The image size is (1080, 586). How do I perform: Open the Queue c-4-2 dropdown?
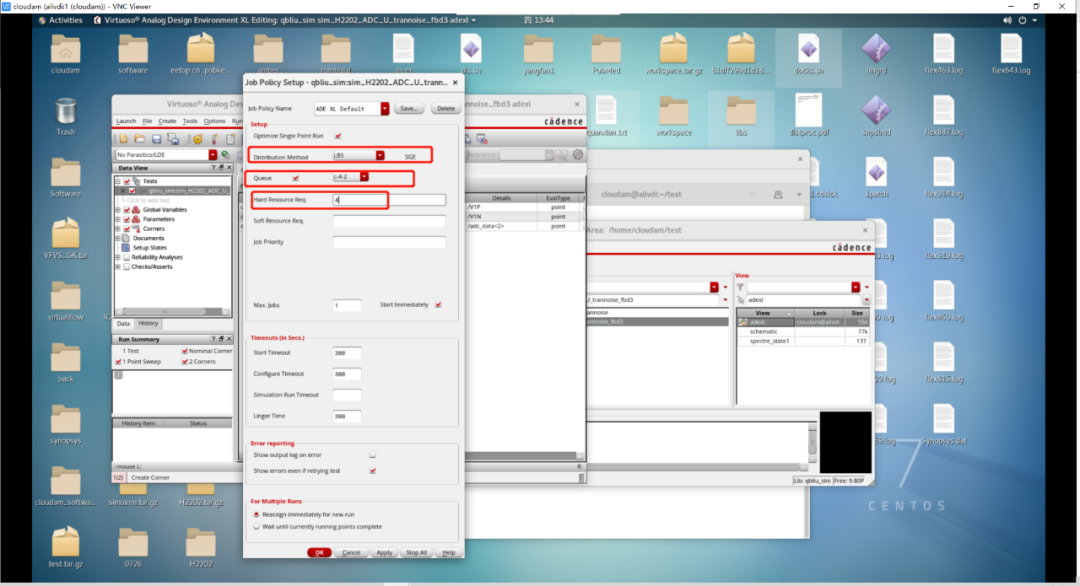(364, 177)
